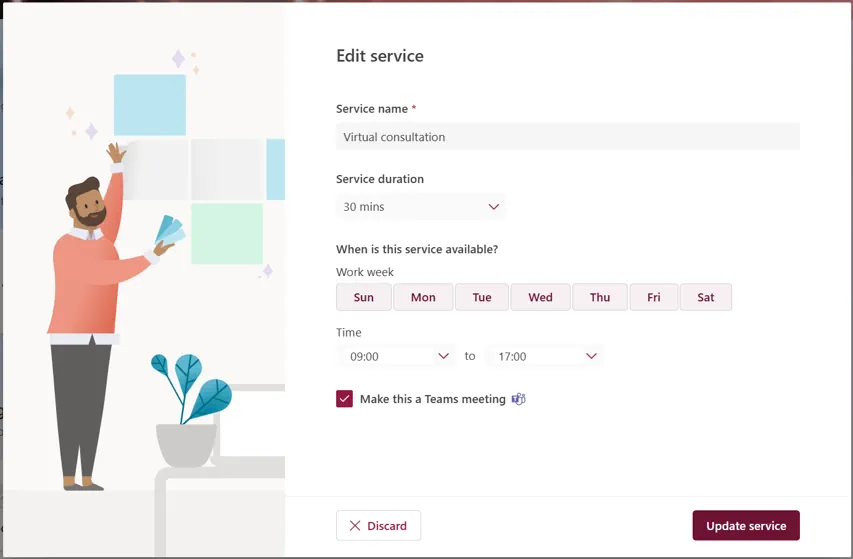Screen dimensions: 853x559
Task: Open the 17:00 end time dropdown
Action: [x=545, y=356]
